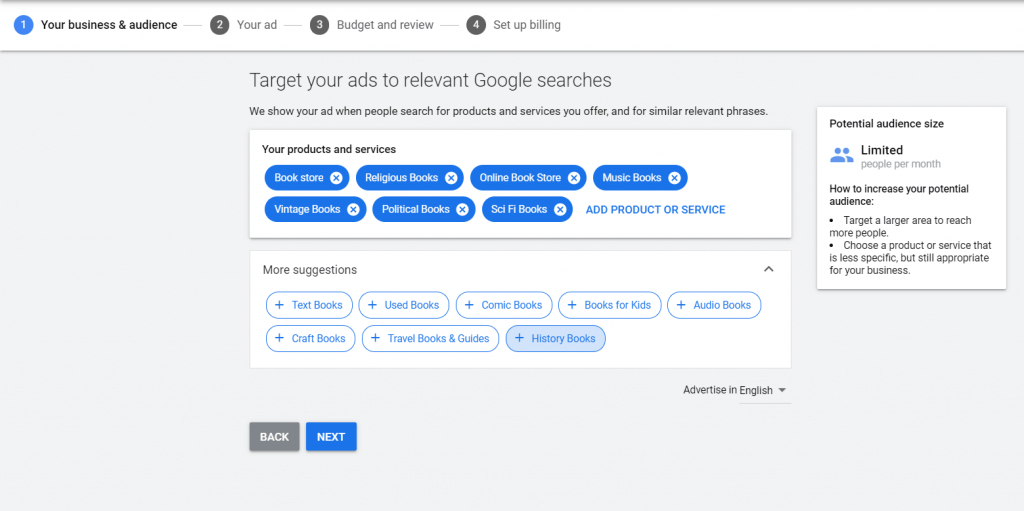Click the ADD PRODUCT OR SERVICE link
This screenshot has width=1024, height=511.
pyautogui.click(x=656, y=210)
